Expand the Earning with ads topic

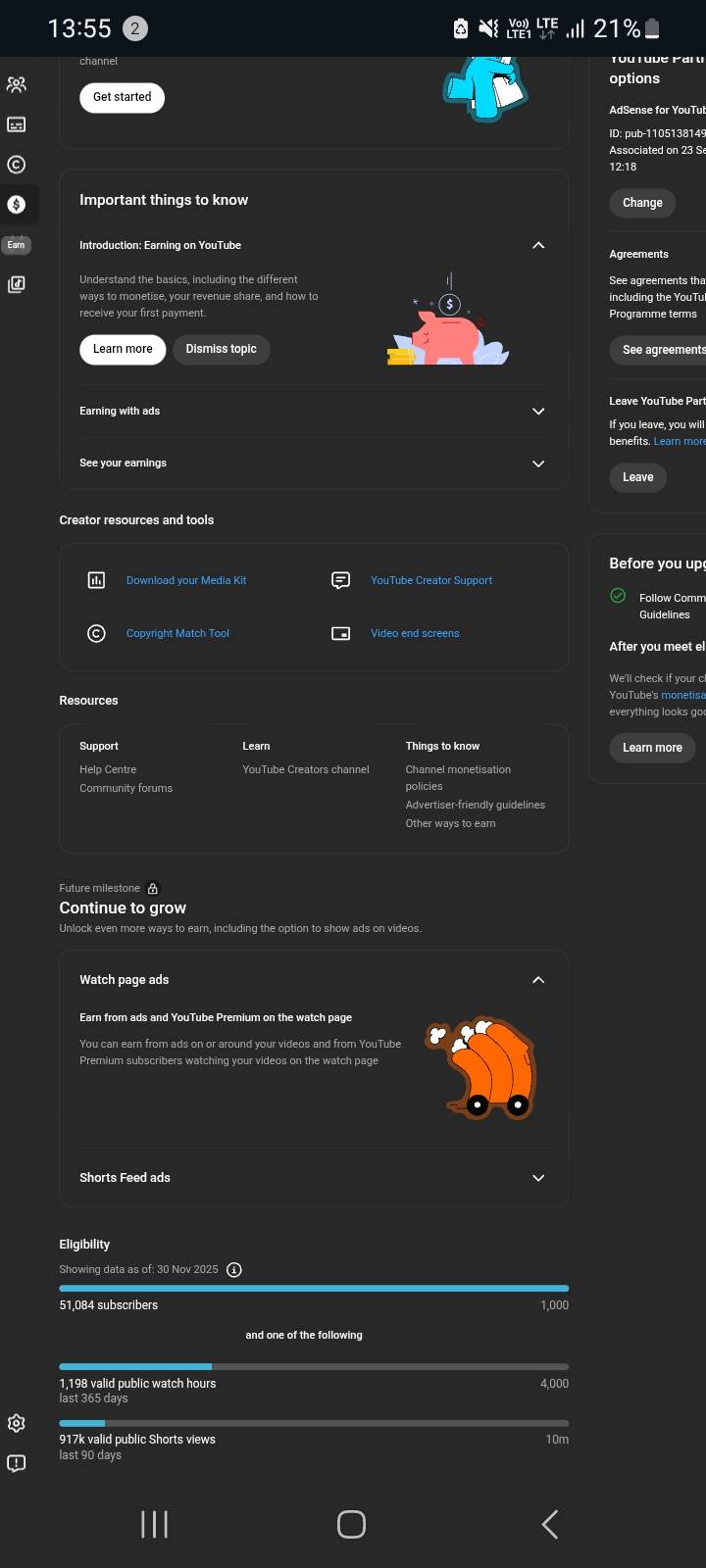pyautogui.click(x=537, y=412)
